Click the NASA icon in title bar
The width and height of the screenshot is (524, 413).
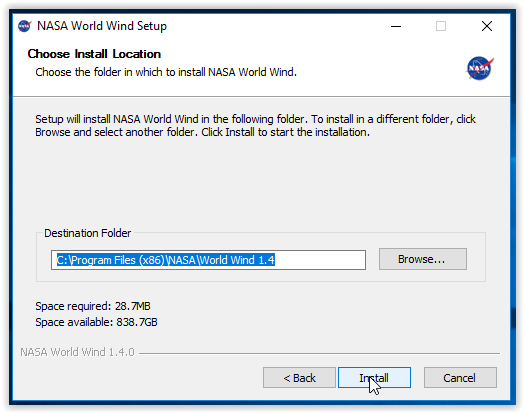(24, 26)
